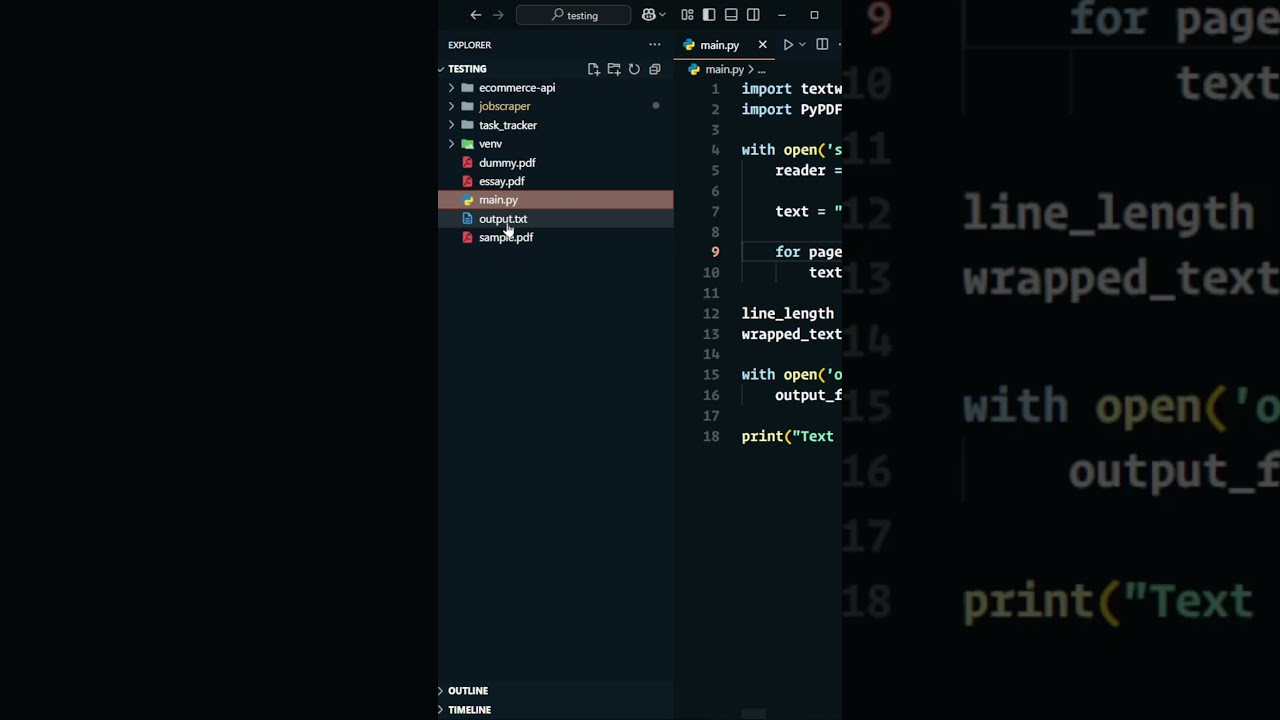Viewport: 1280px width, 720px height.
Task: Click the PDF icon beside essay.pdf
Action: point(467,182)
